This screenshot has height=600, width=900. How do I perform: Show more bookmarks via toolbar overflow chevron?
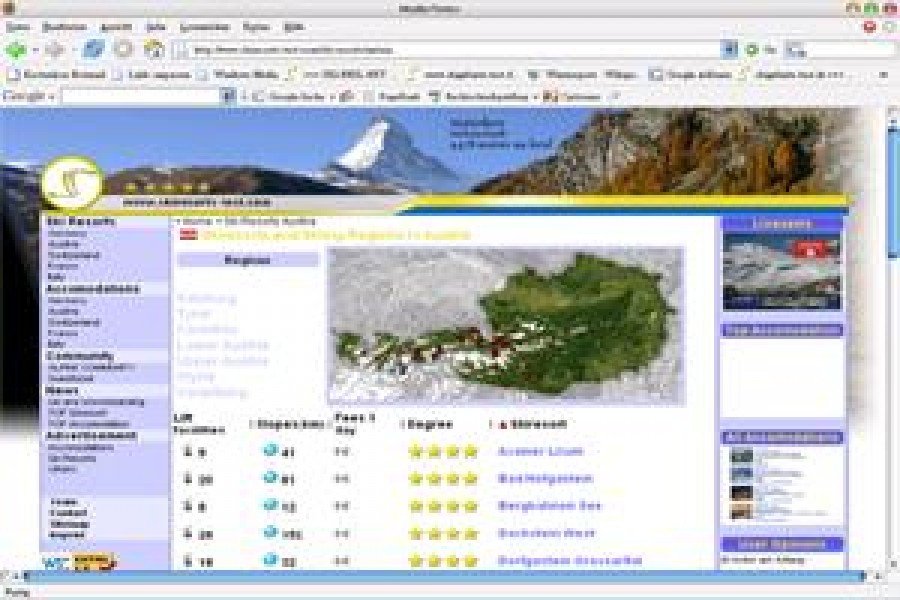[x=883, y=75]
